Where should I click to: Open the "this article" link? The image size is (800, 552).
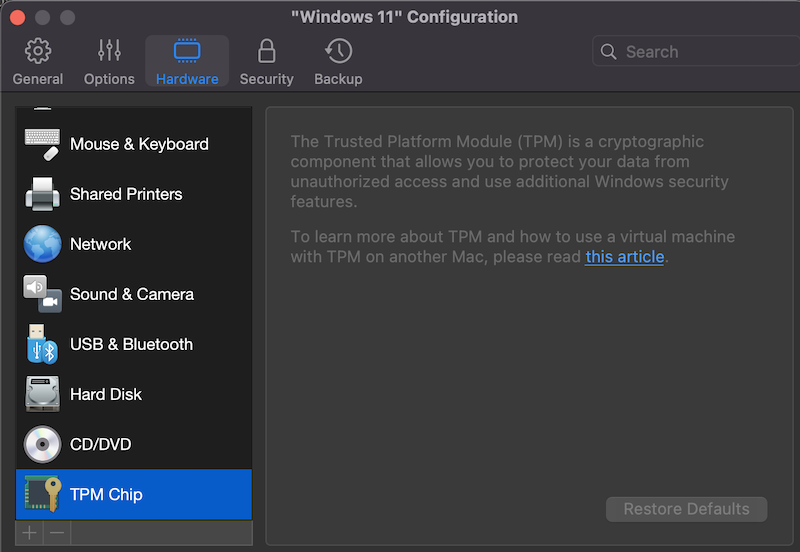pyautogui.click(x=625, y=257)
